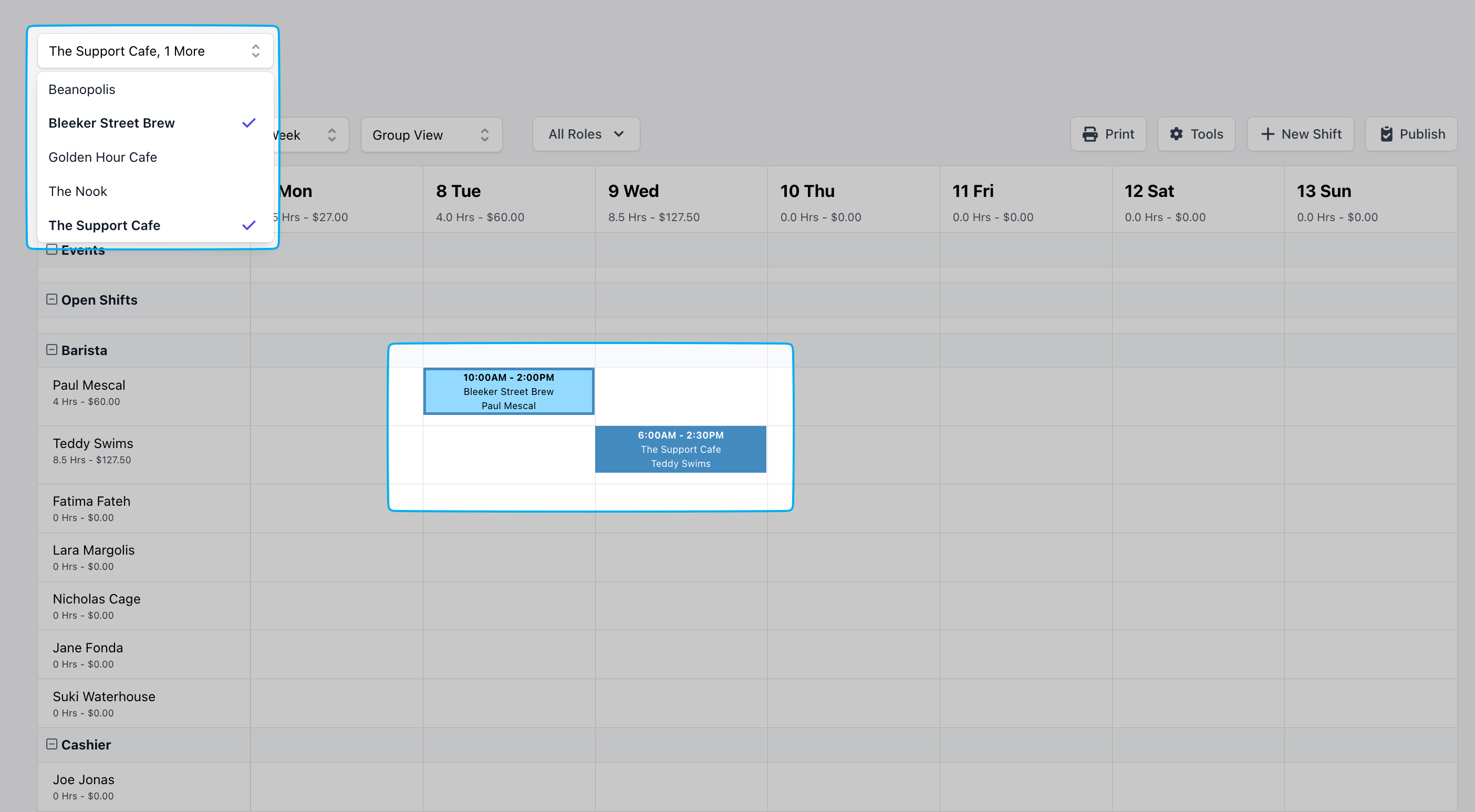This screenshot has height=812, width=1475.
Task: Open the All Roles dropdown
Action: pyautogui.click(x=586, y=134)
